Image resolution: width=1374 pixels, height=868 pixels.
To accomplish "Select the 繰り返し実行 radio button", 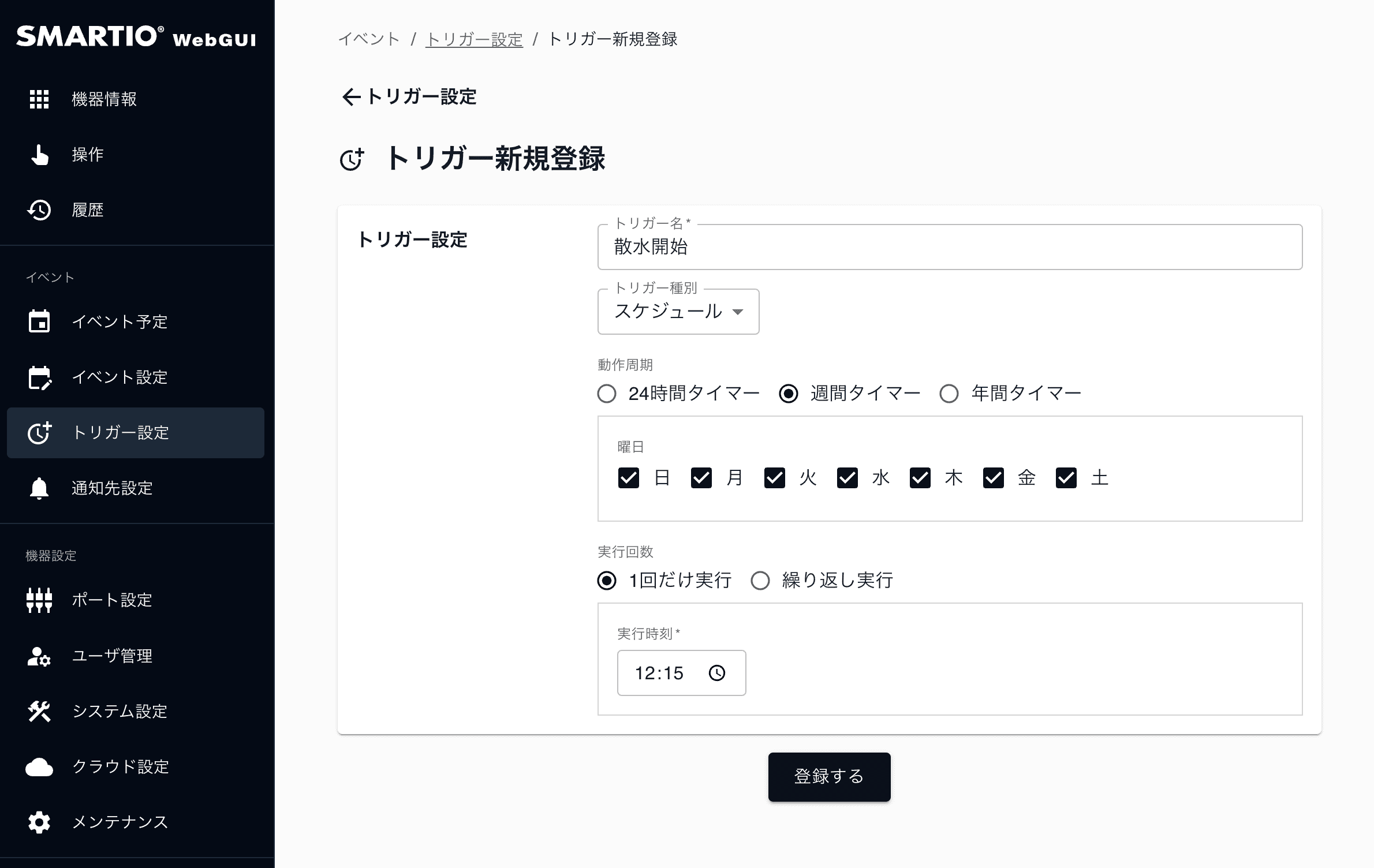I will pos(760,581).
